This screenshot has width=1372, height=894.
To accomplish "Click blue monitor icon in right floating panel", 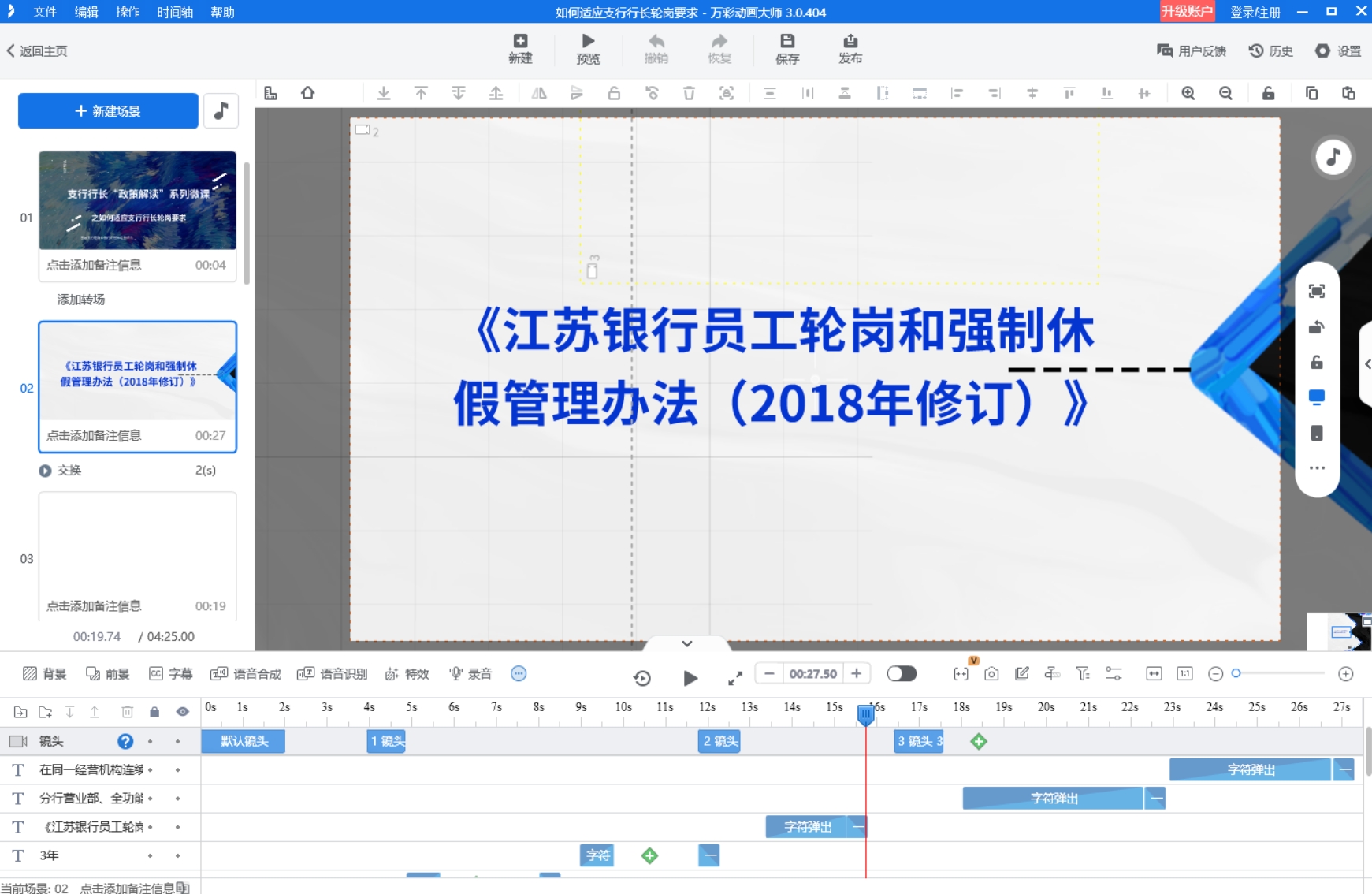I will (x=1317, y=397).
